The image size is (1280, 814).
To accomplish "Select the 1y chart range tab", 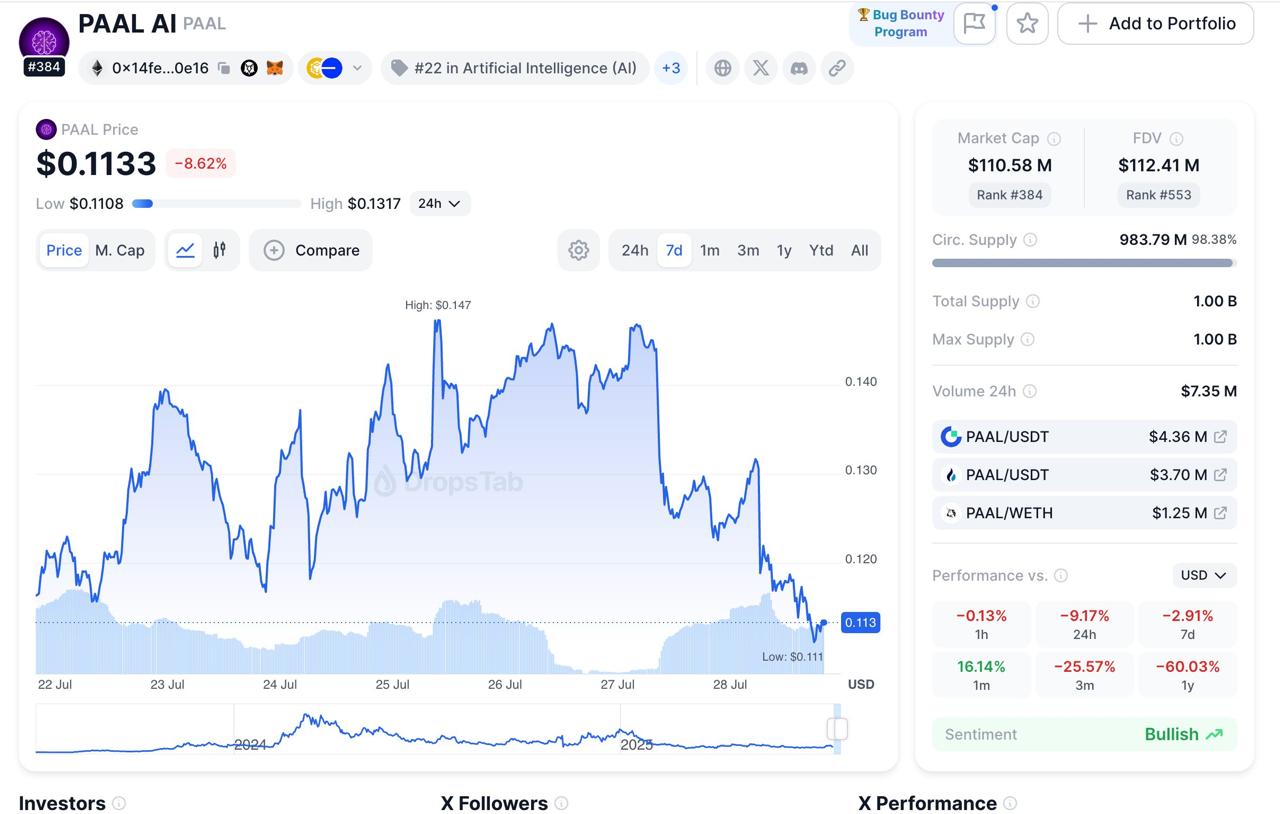I will (784, 250).
